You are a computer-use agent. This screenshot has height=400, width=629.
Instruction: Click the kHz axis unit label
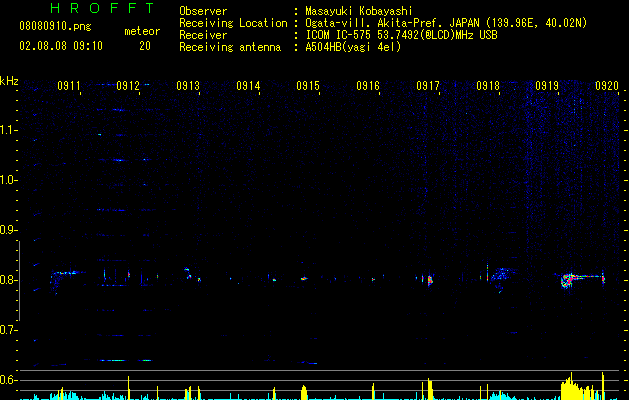pyautogui.click(x=9, y=81)
